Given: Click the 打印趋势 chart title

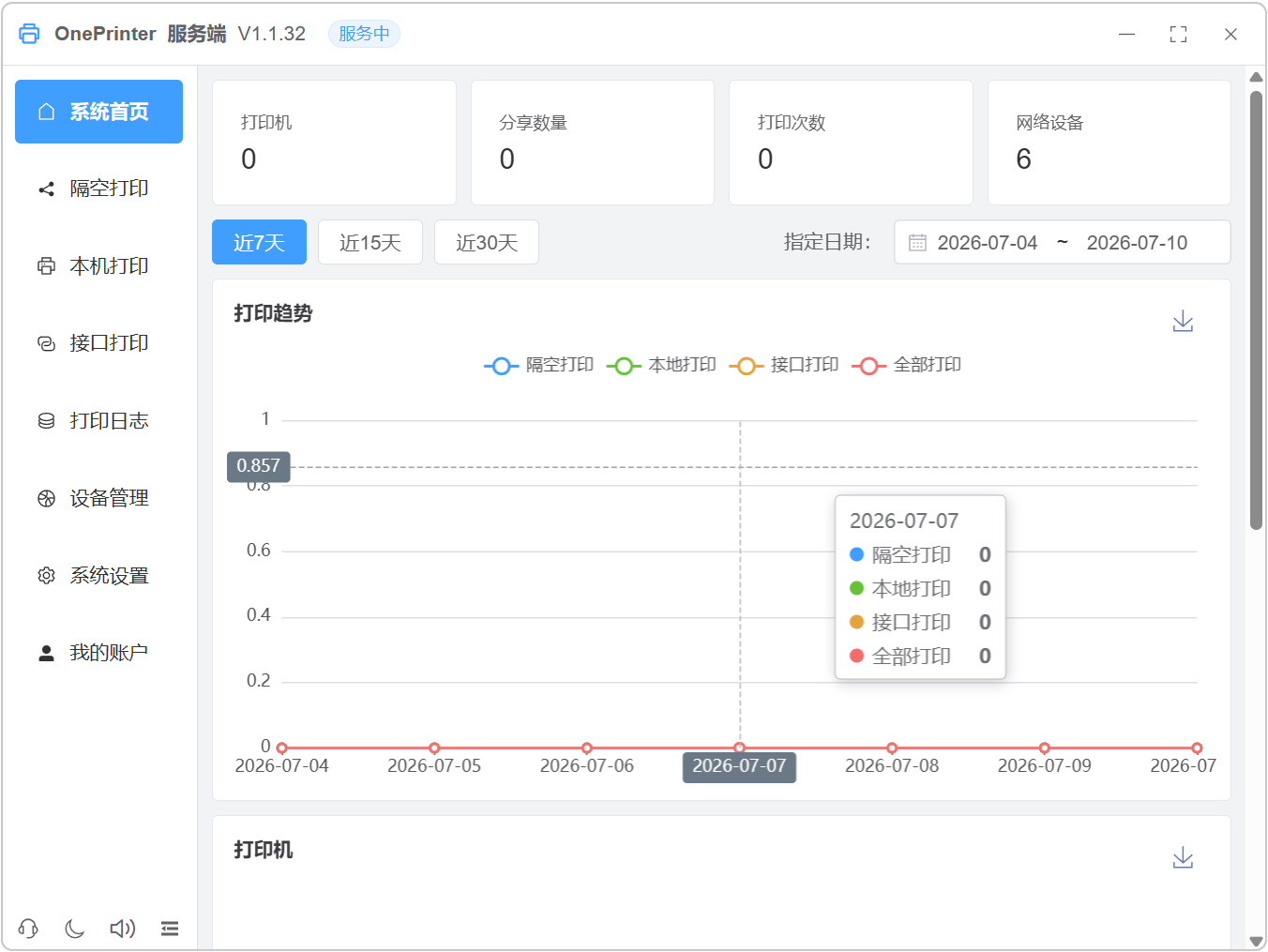Looking at the screenshot, I should tap(273, 313).
